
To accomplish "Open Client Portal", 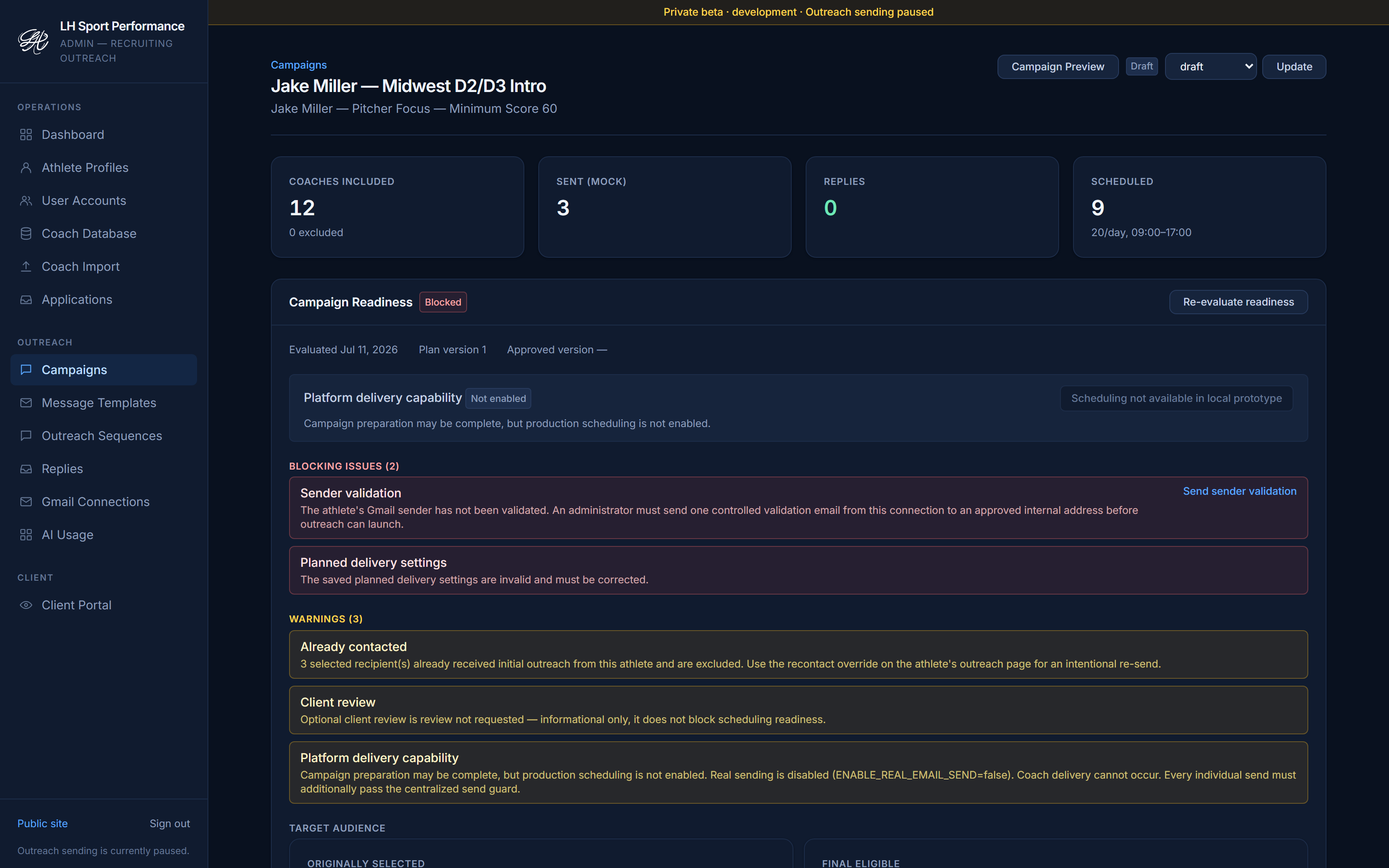I will [x=103, y=605].
